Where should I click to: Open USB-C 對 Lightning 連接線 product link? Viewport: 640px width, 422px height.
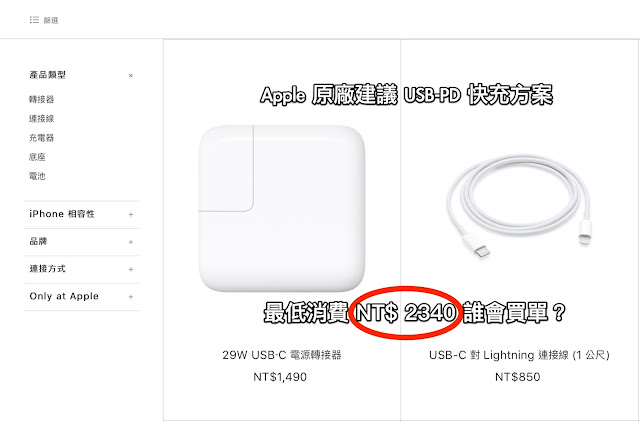519,355
